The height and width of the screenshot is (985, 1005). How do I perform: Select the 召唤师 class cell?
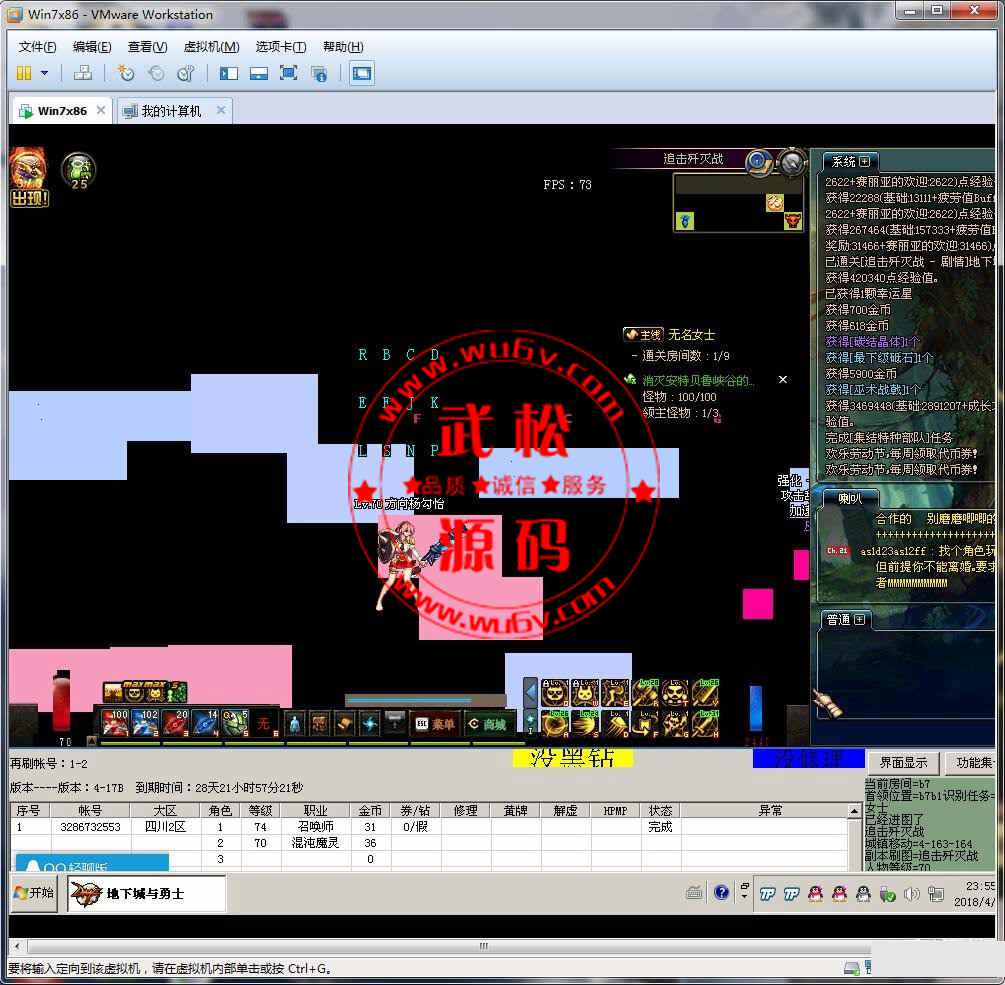315,827
